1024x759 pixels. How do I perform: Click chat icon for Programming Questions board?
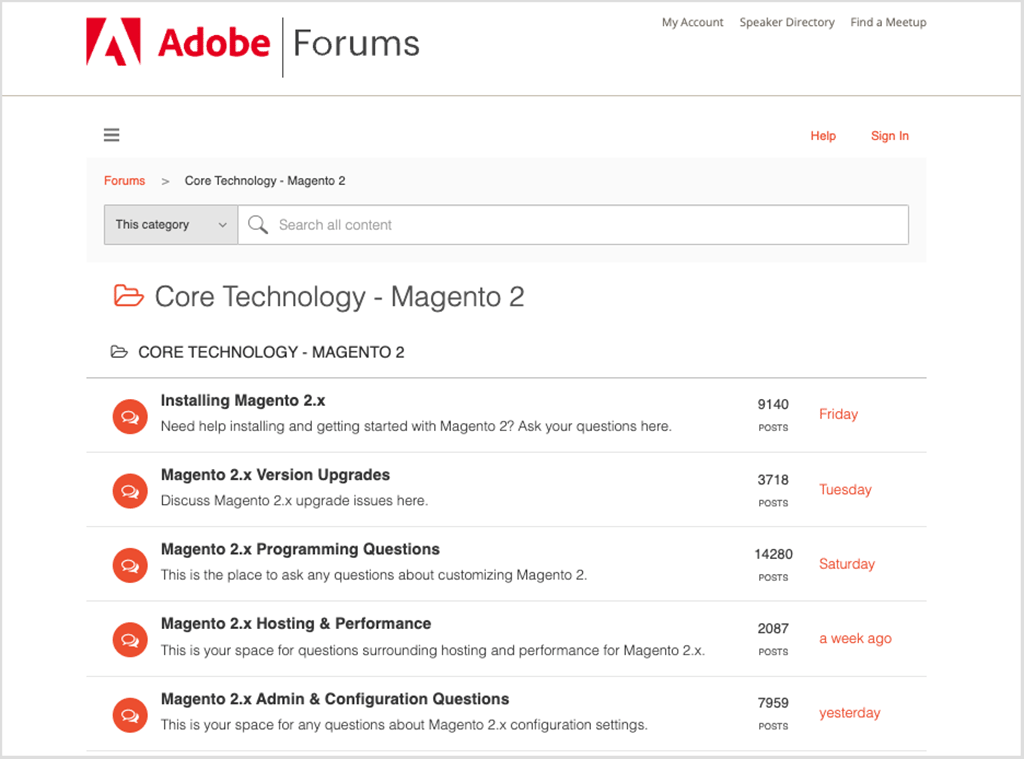tap(130, 565)
